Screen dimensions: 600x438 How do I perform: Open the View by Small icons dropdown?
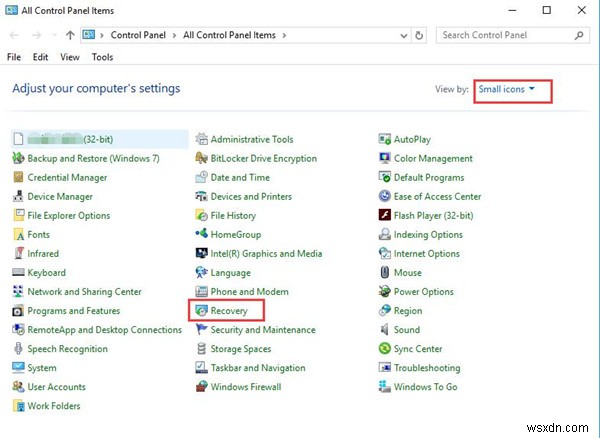coord(506,89)
